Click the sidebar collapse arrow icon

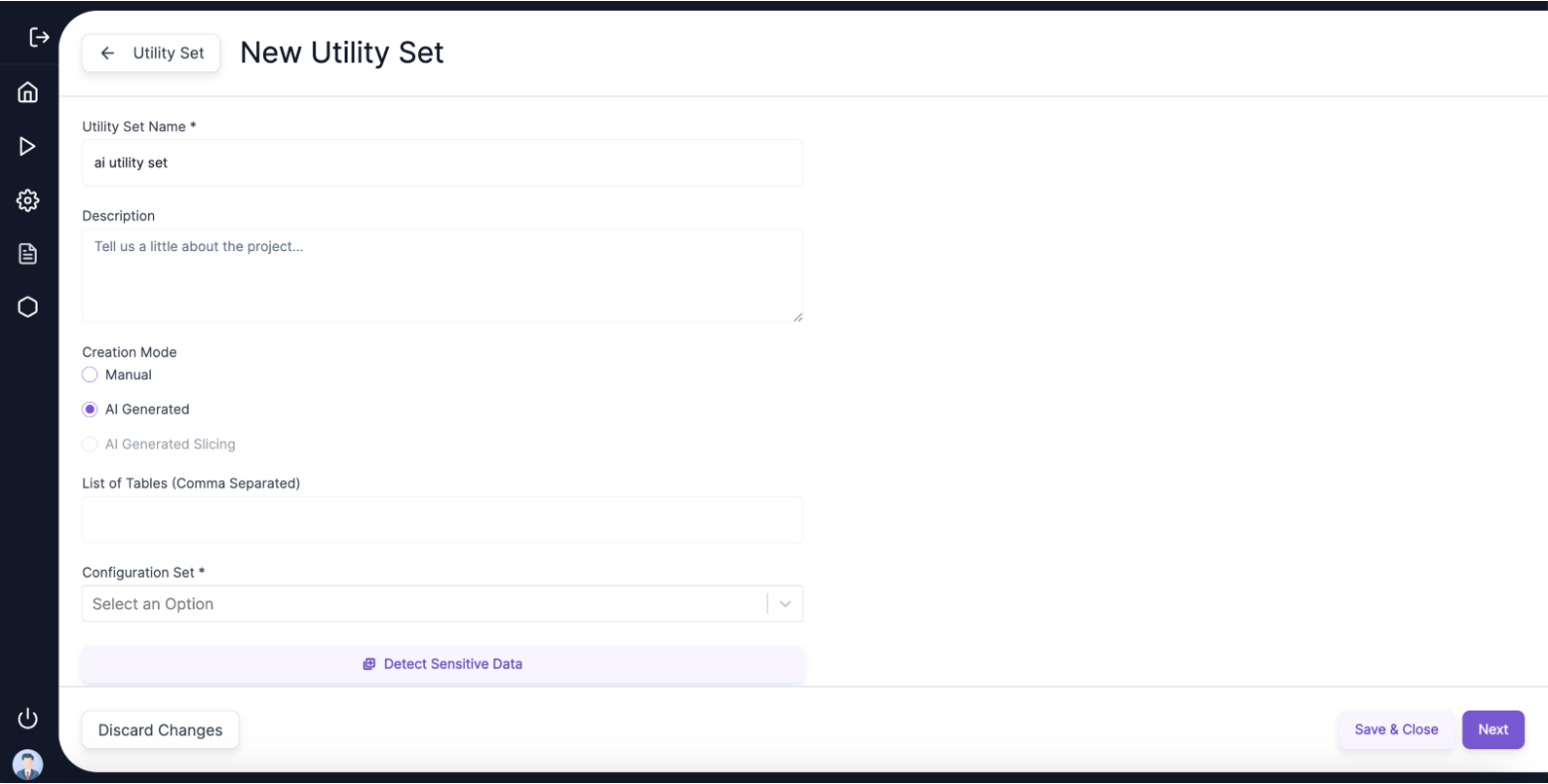coord(39,38)
